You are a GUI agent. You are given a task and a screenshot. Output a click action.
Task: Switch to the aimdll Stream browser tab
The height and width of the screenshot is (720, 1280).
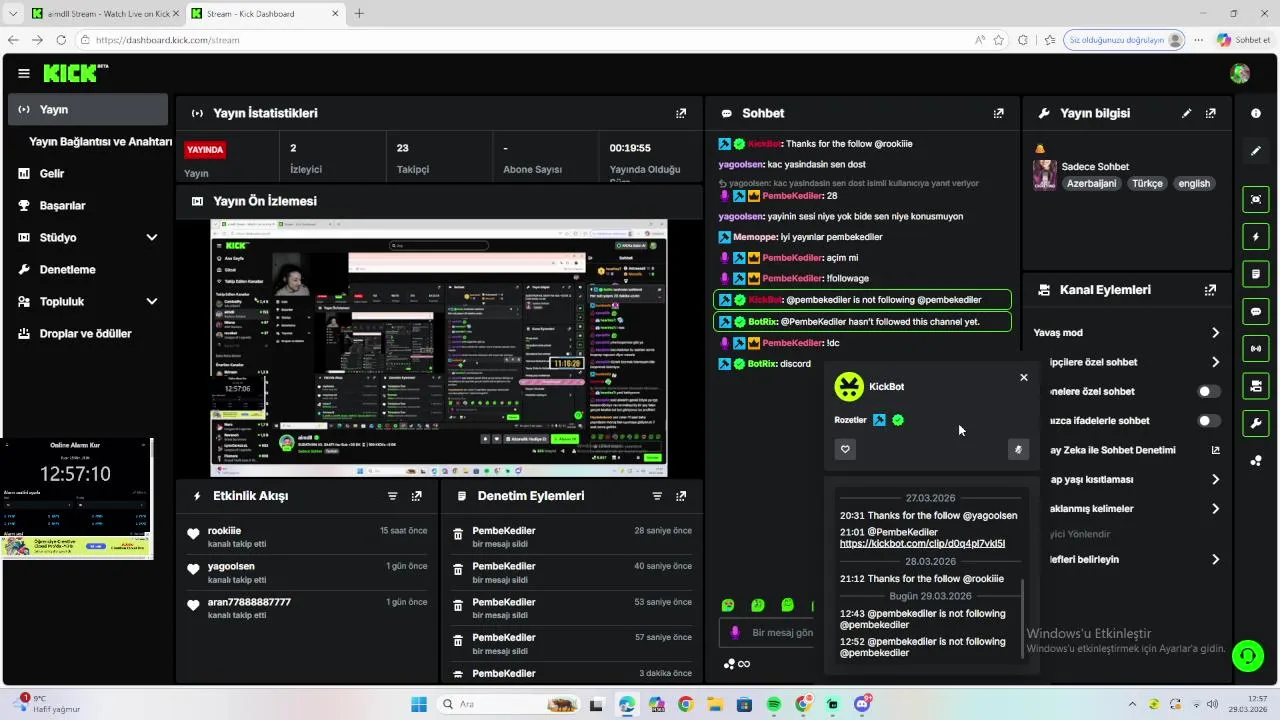(103, 14)
